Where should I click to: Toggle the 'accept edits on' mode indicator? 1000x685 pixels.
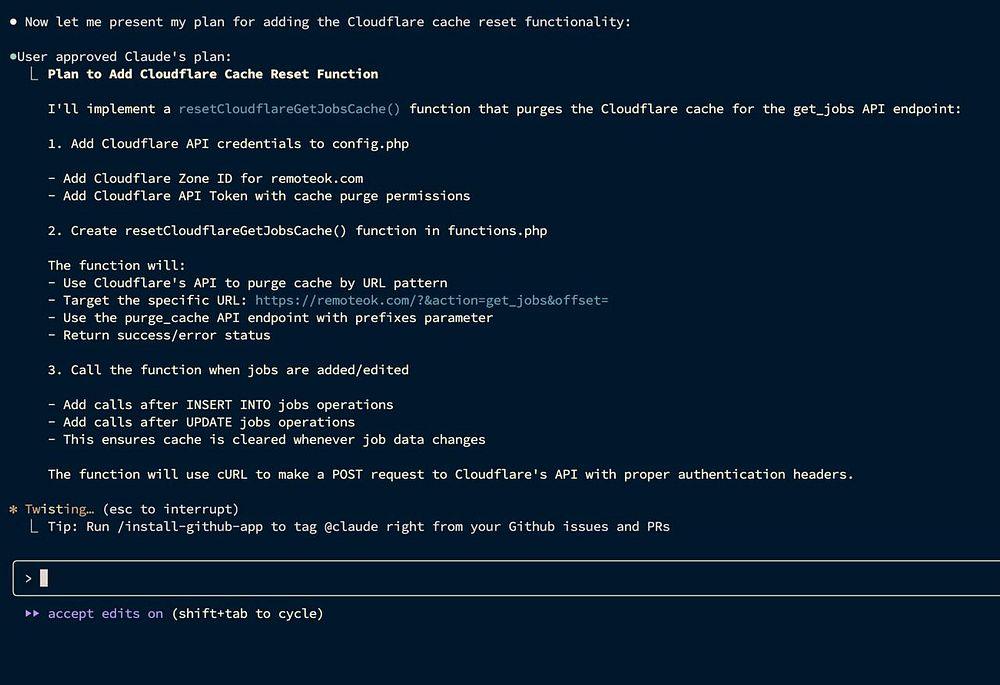[x=105, y=613]
